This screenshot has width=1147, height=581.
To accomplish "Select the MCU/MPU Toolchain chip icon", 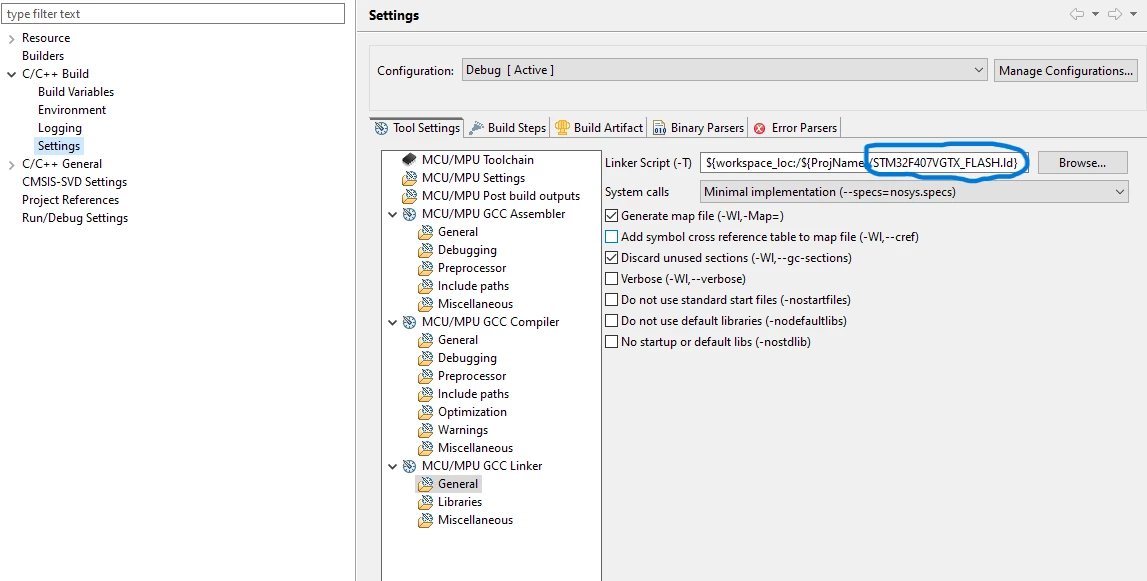I will 409,160.
